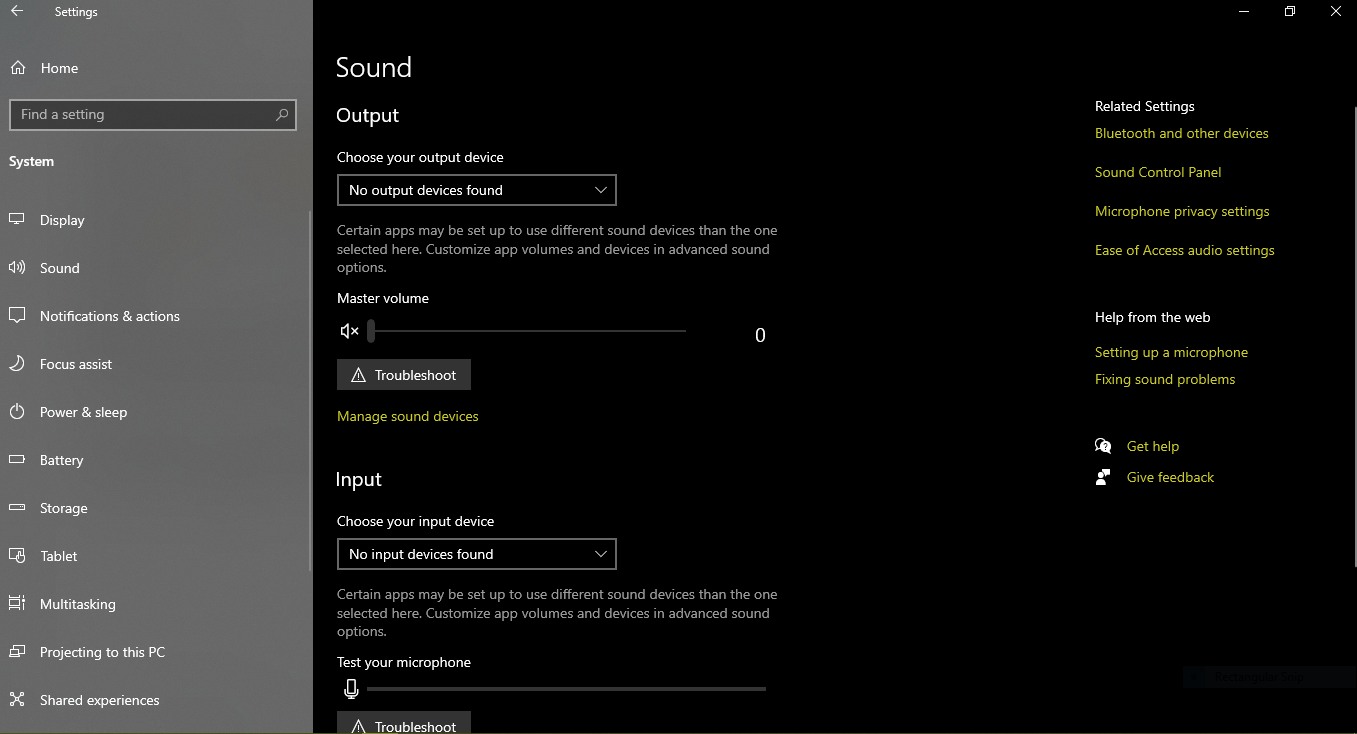Open Display settings from sidebar
The width and height of the screenshot is (1357, 734).
[62, 220]
